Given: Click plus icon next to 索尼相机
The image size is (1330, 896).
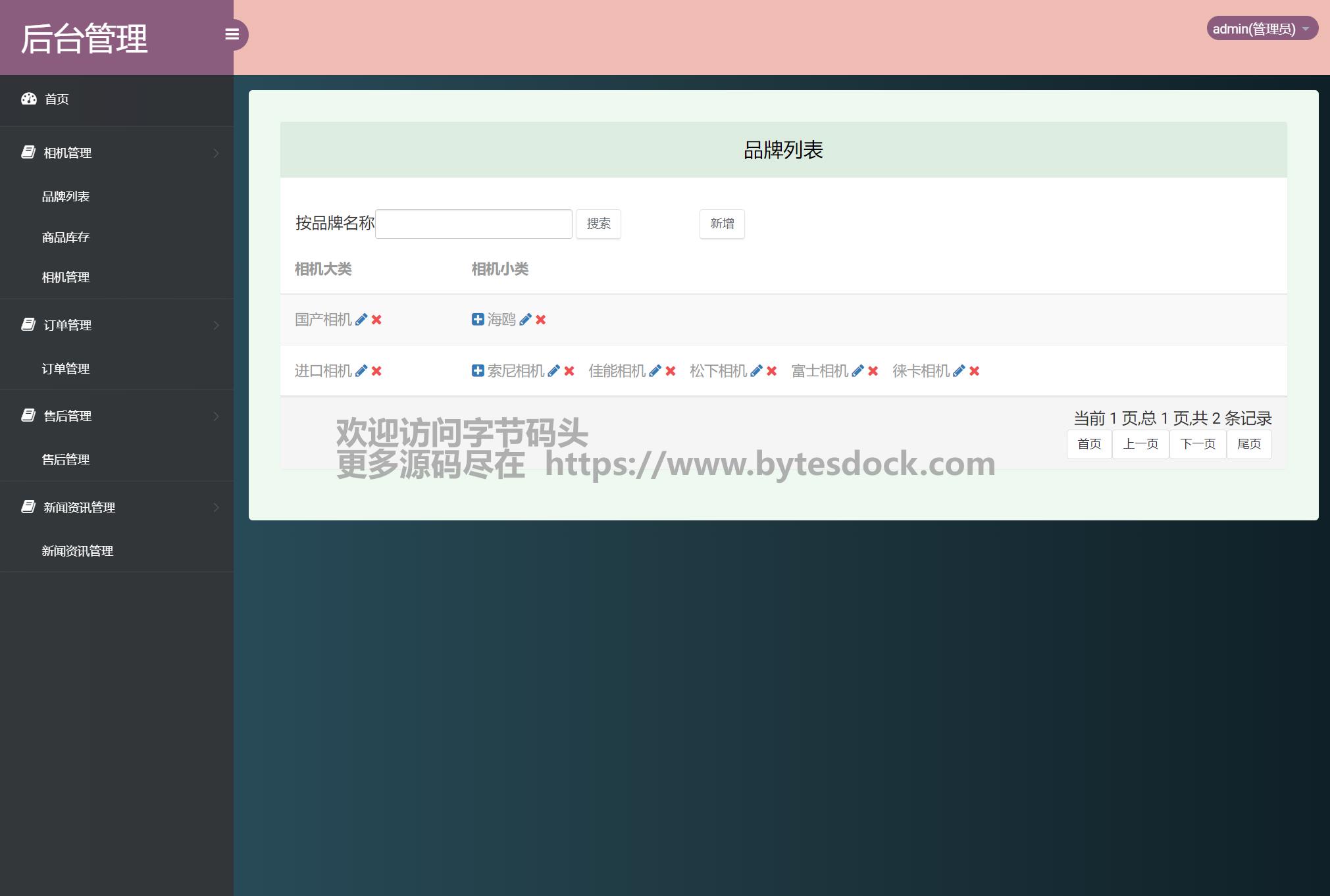Looking at the screenshot, I should point(478,371).
